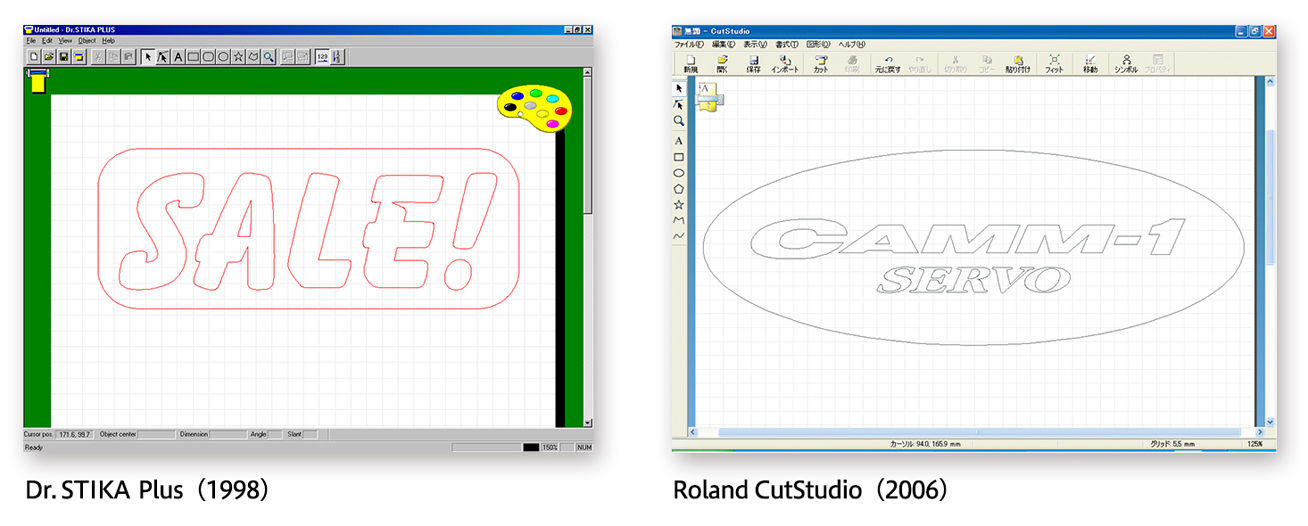This screenshot has height=526, width=1308.
Task: Click the 元に戻す undo button
Action: pos(889,64)
